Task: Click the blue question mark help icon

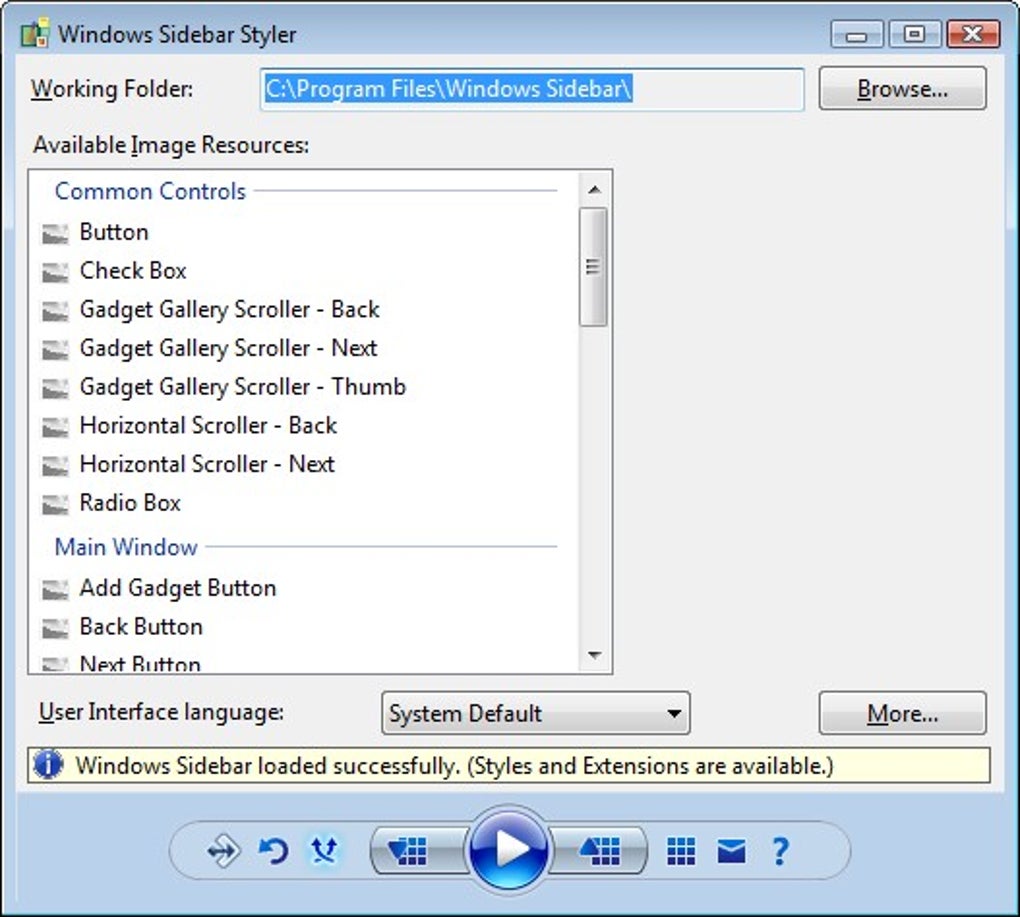Action: [780, 851]
